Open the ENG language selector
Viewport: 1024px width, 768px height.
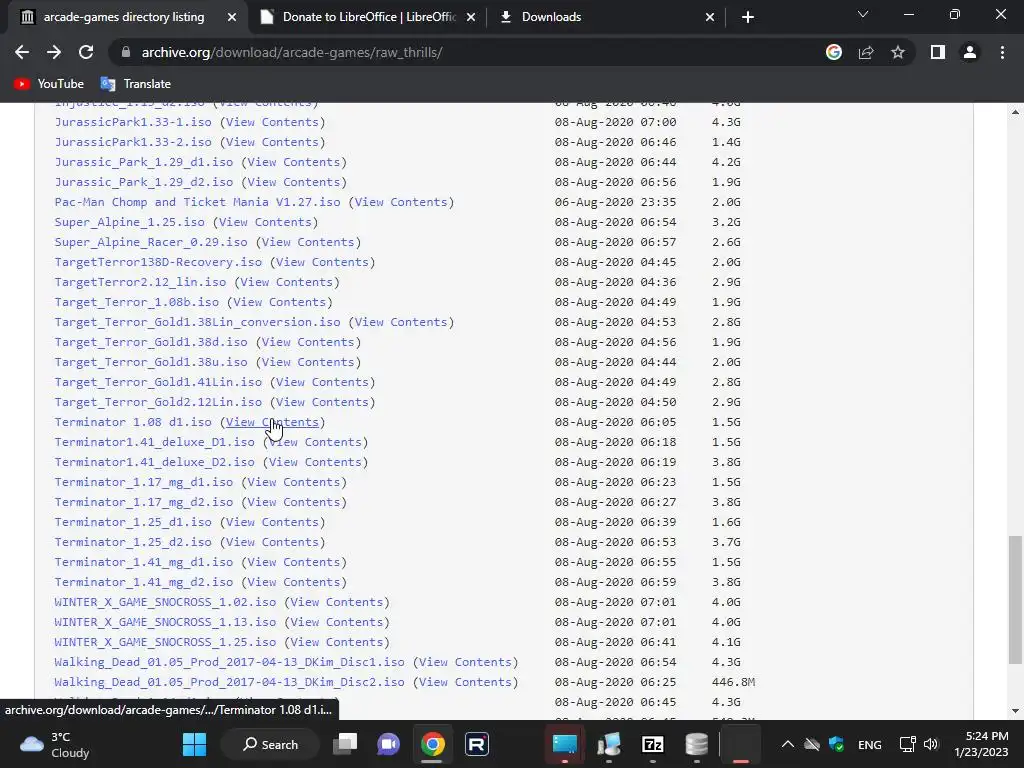869,744
